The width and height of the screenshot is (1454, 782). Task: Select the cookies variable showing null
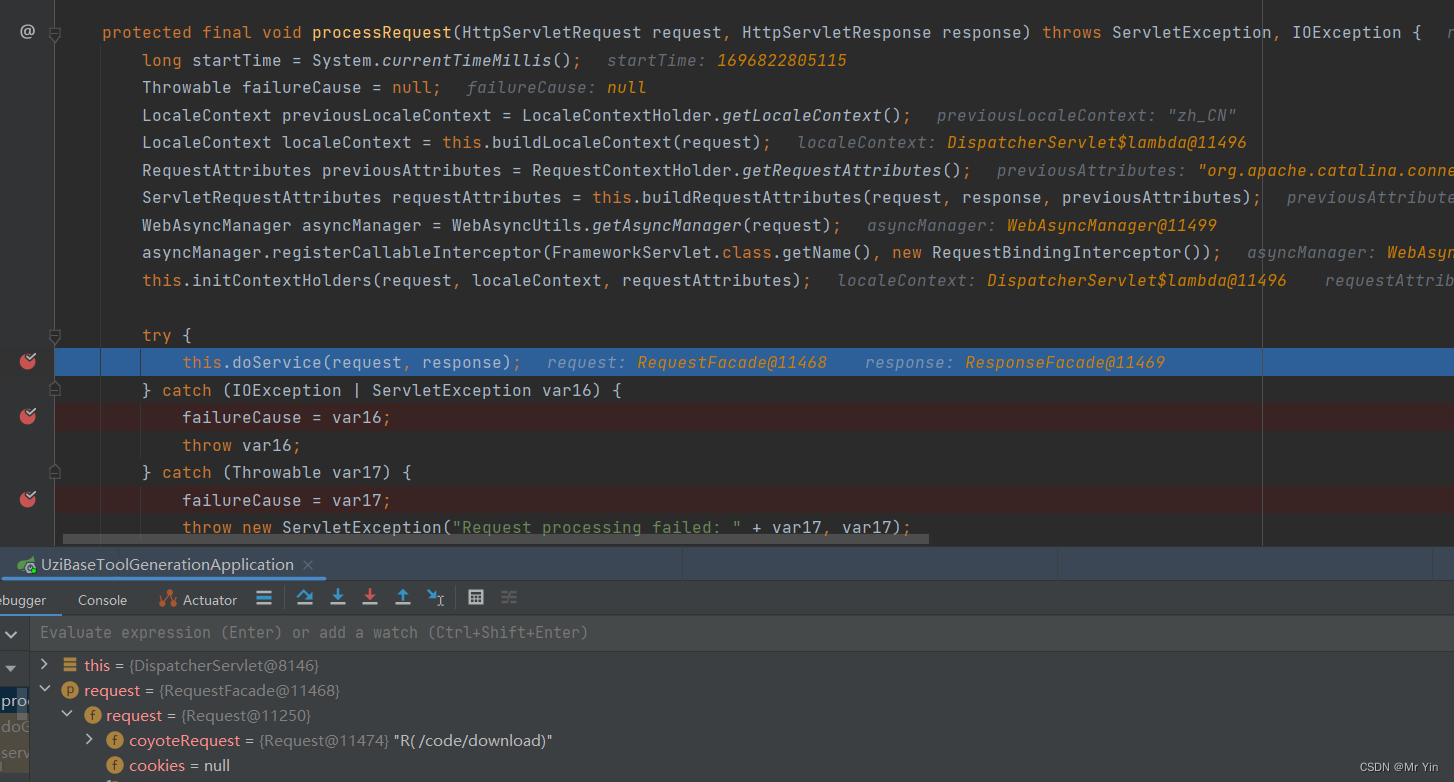tap(156, 765)
